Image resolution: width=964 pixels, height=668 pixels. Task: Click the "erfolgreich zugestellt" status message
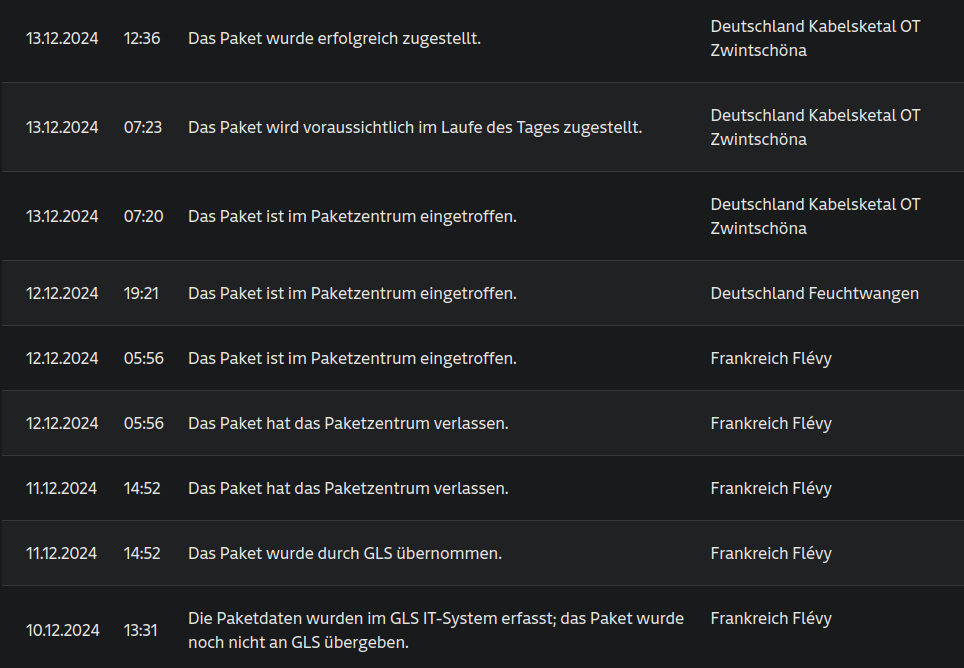coord(334,39)
